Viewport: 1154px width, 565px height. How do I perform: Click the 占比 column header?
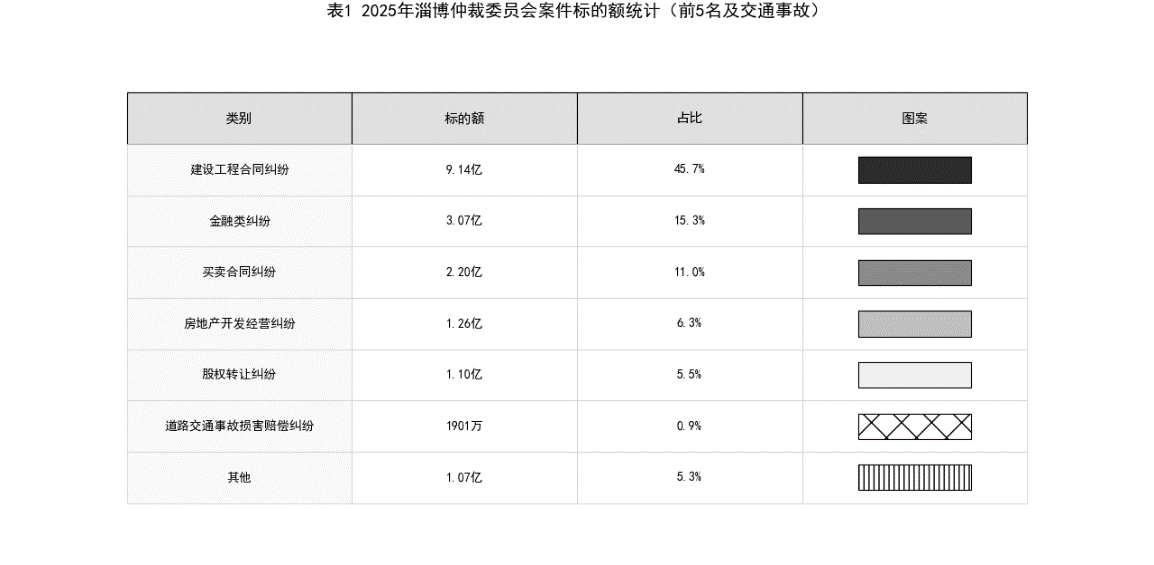(689, 118)
